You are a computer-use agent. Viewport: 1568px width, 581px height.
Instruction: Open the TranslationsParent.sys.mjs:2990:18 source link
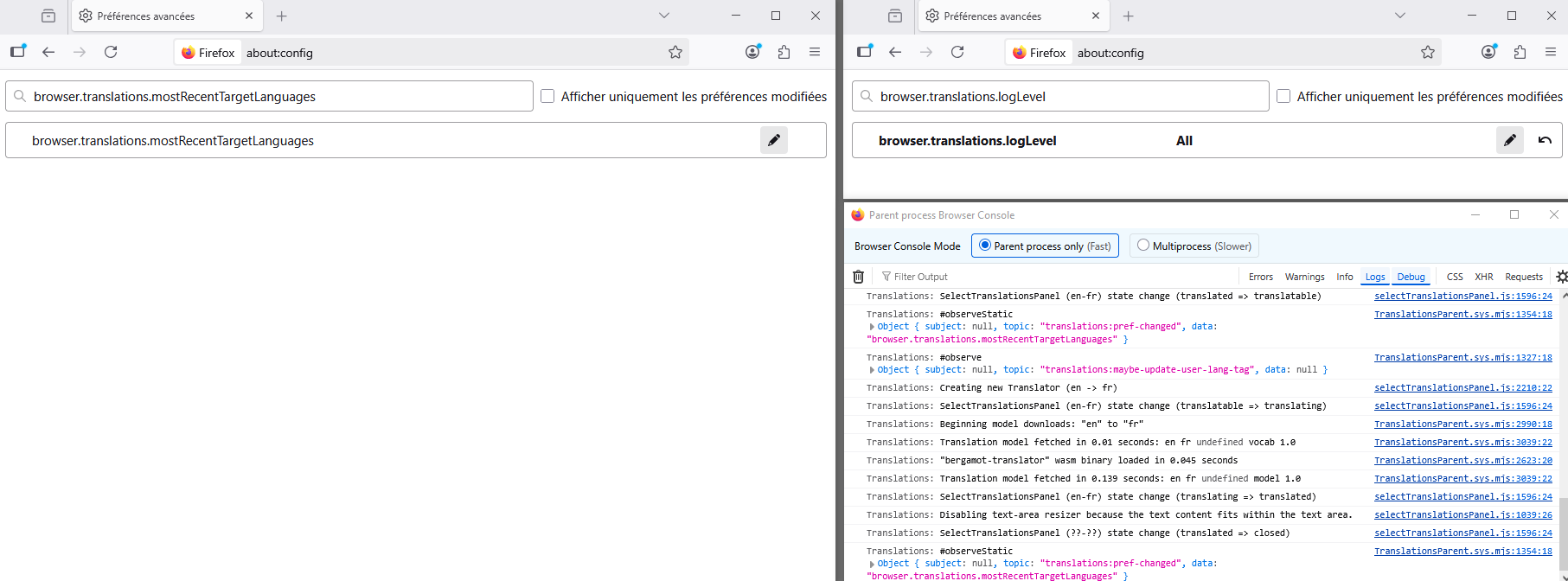pos(1462,424)
